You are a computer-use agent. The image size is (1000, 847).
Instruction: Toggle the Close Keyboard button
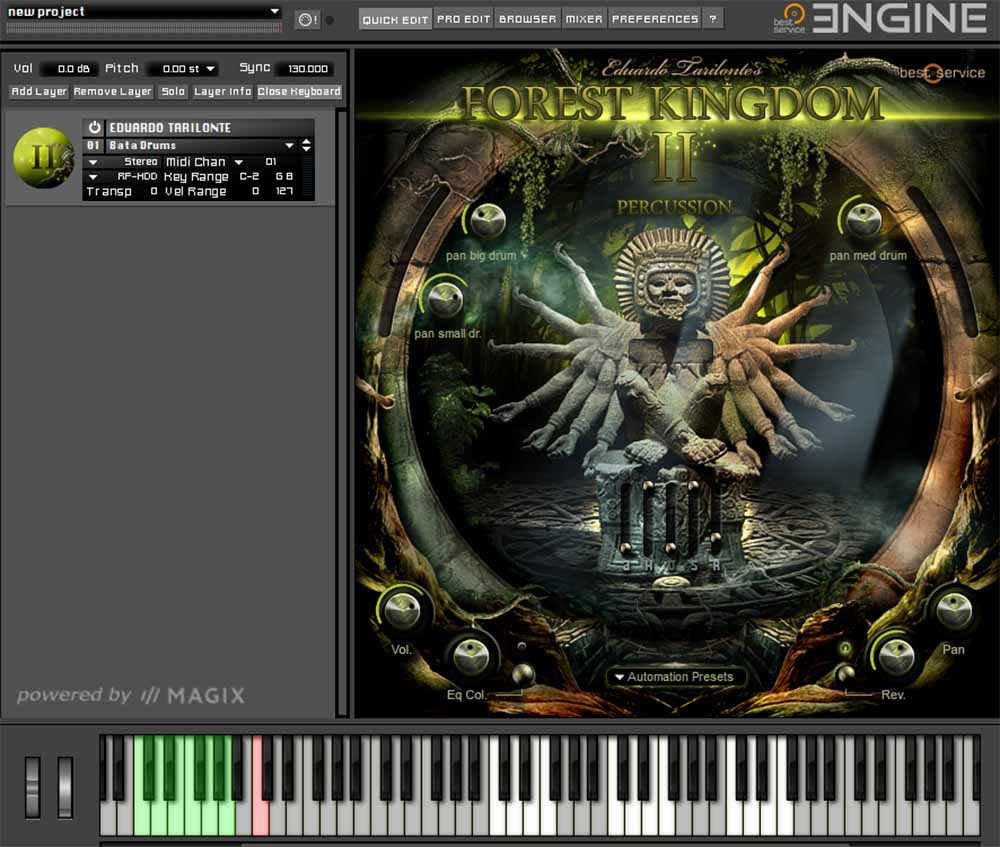(299, 92)
